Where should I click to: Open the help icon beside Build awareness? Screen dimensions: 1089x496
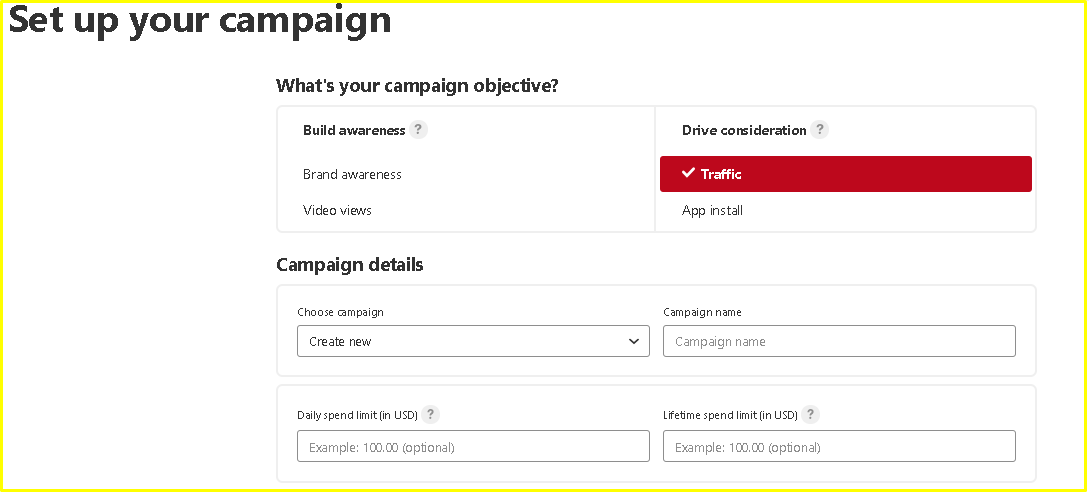pos(418,130)
